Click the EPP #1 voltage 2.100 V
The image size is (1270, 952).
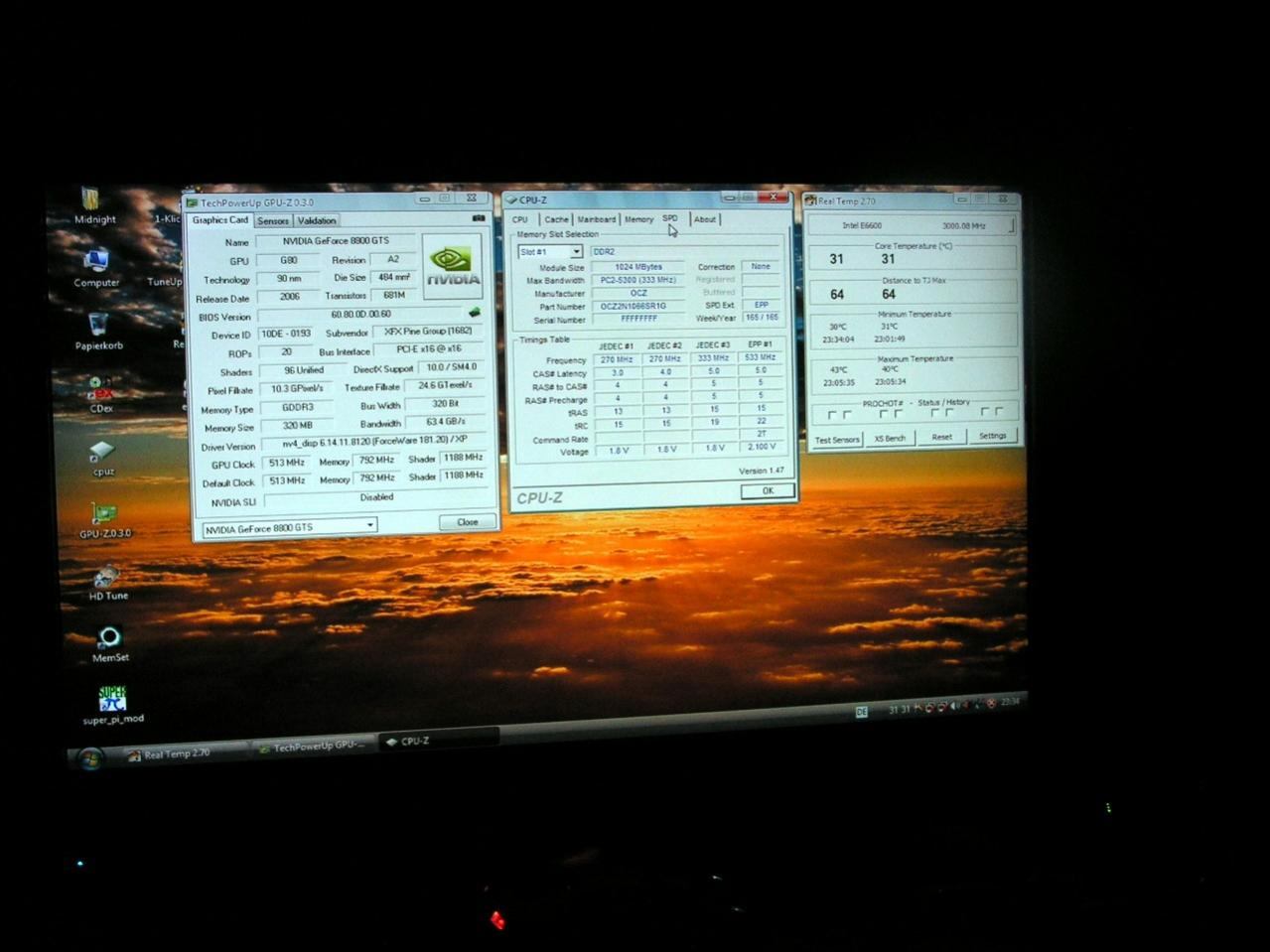pos(762,447)
